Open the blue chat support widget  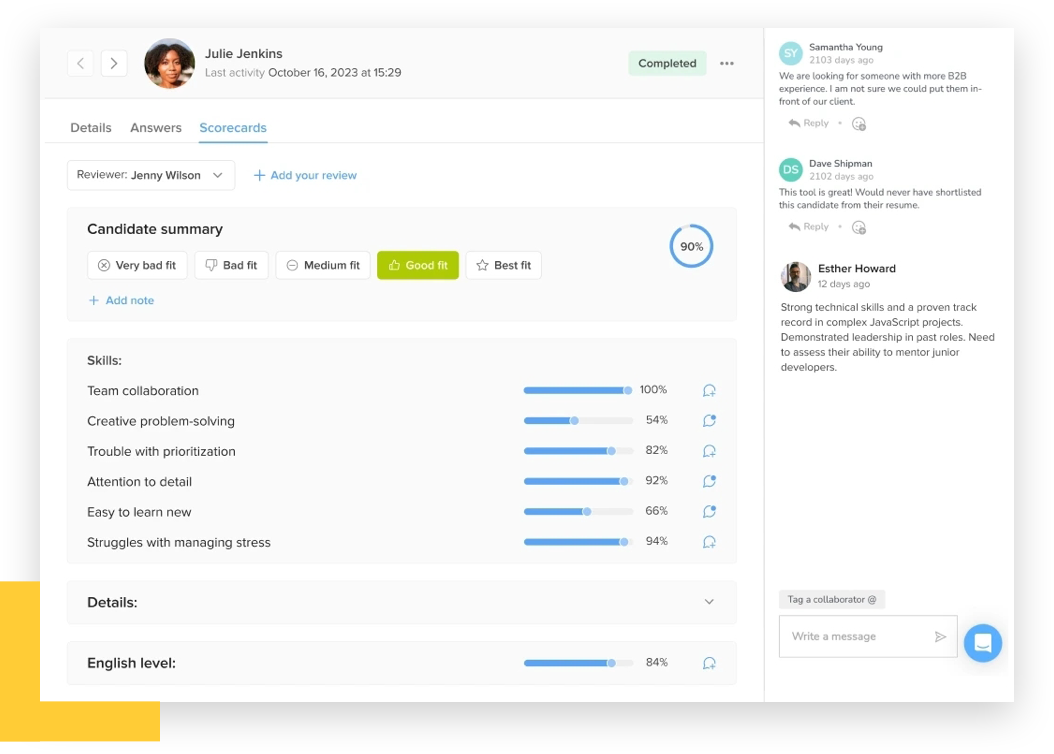click(982, 643)
